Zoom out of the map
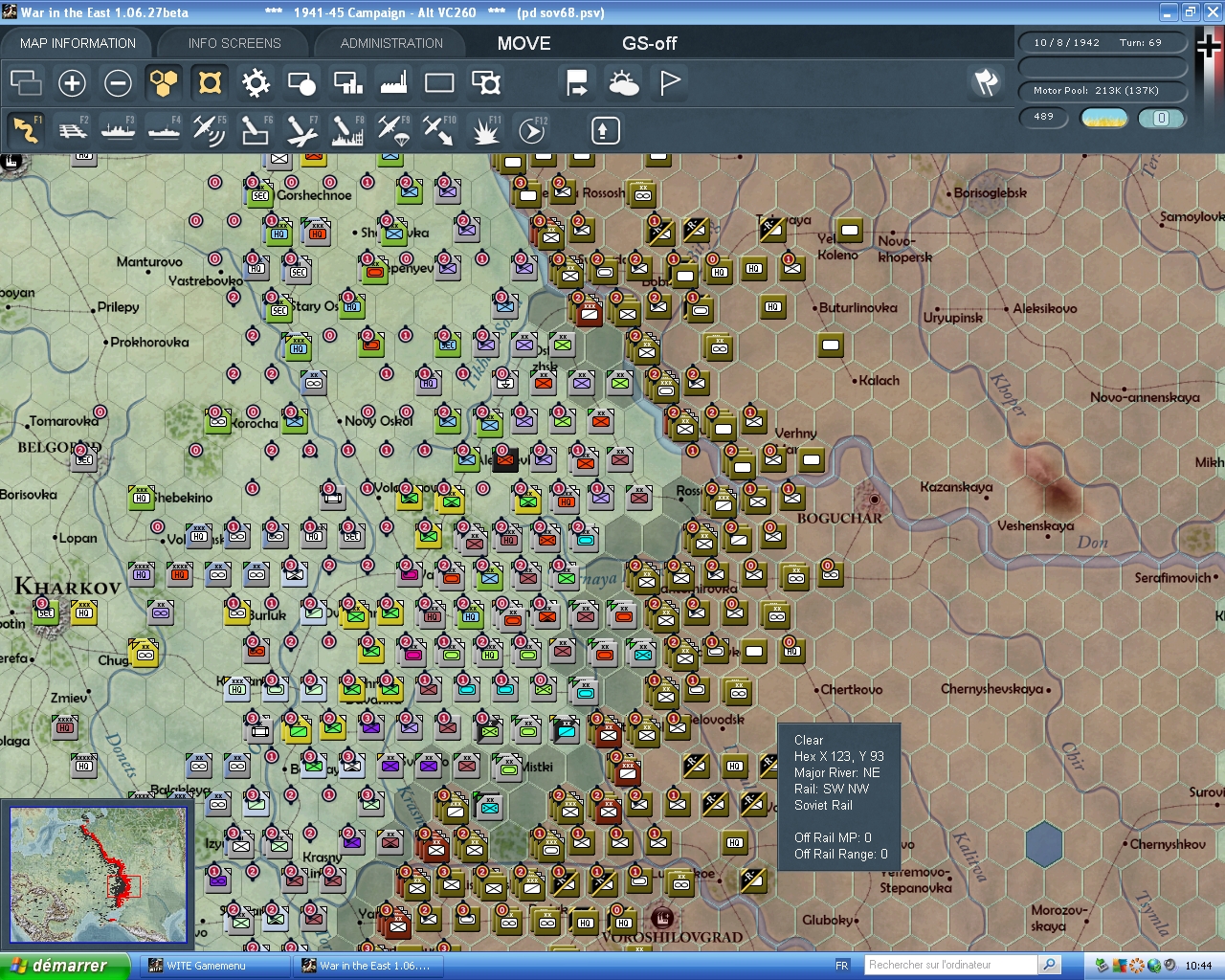The image size is (1225, 980). pyautogui.click(x=118, y=83)
